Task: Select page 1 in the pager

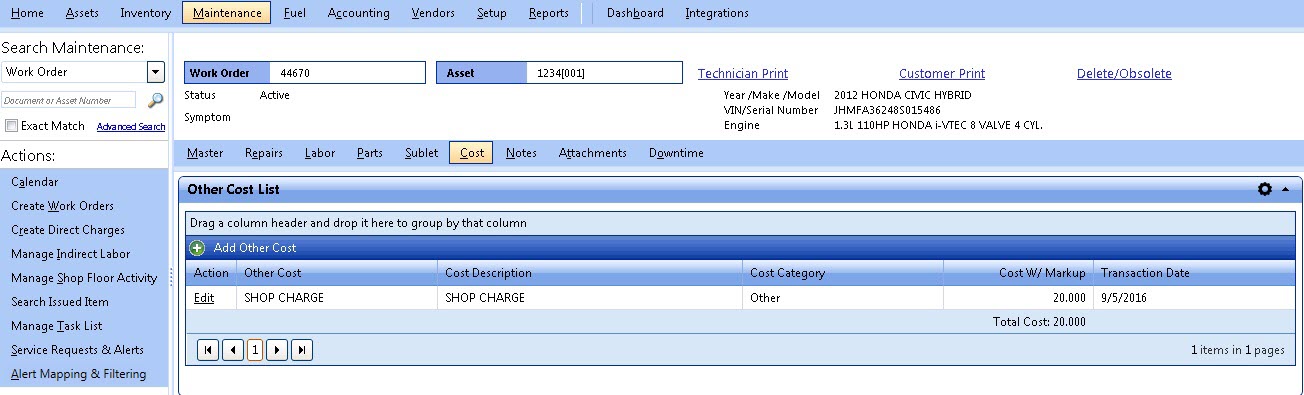Action: click(255, 350)
